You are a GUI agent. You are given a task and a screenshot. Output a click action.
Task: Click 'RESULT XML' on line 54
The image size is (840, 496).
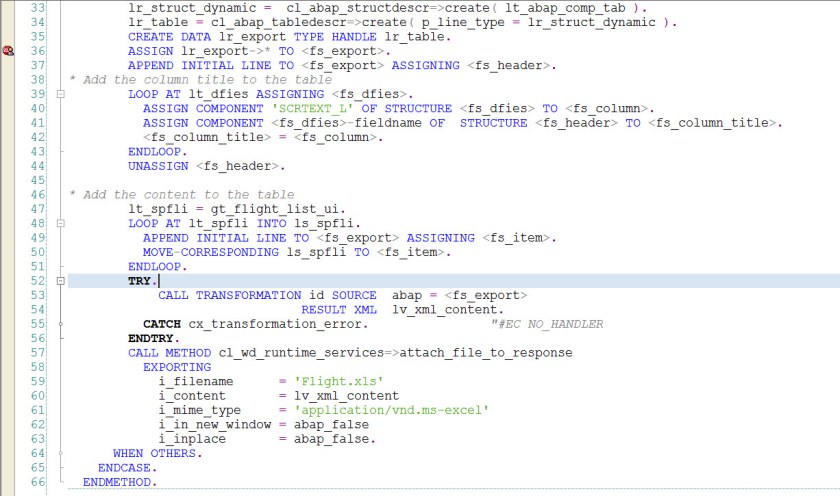[x=339, y=310]
